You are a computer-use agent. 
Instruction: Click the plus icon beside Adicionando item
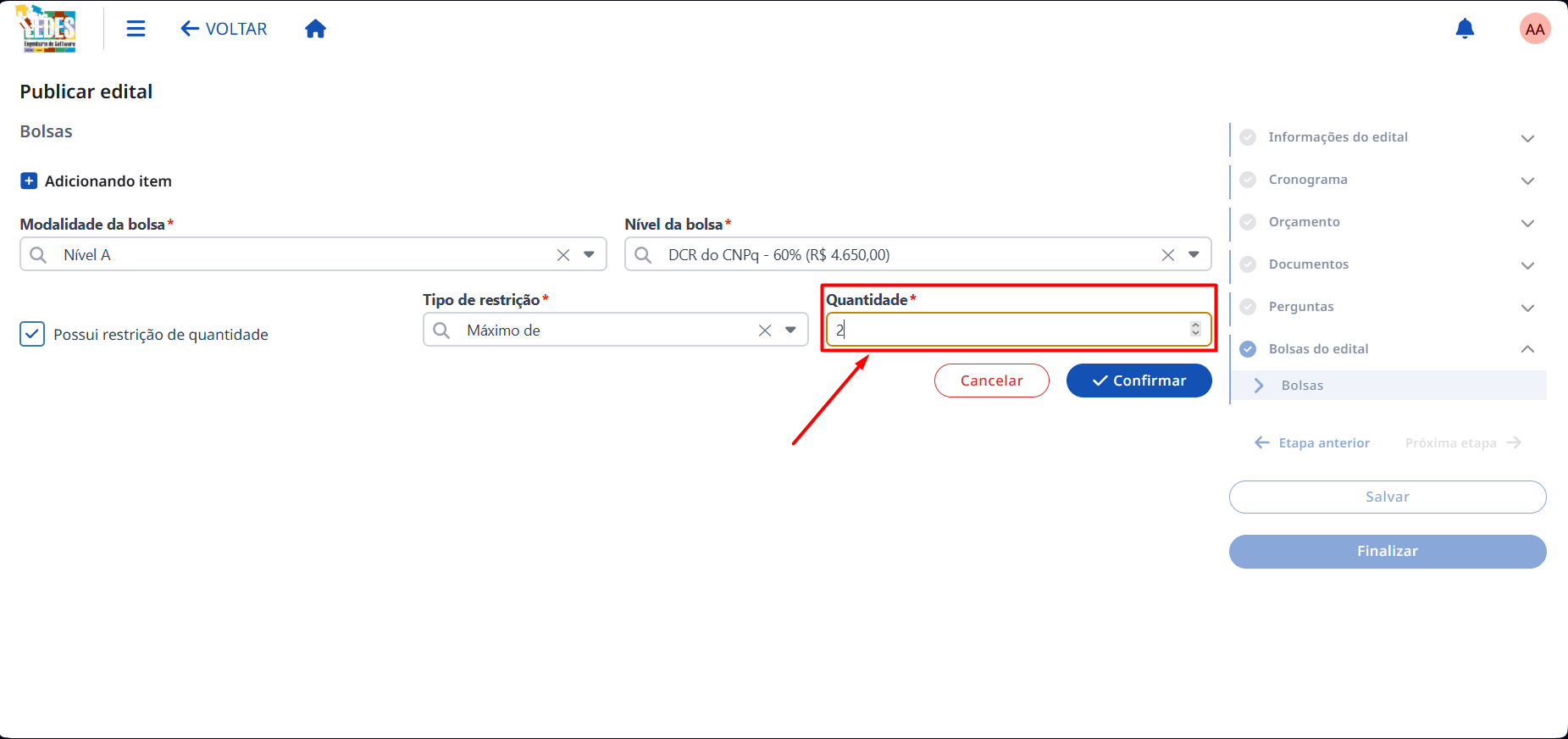29,181
